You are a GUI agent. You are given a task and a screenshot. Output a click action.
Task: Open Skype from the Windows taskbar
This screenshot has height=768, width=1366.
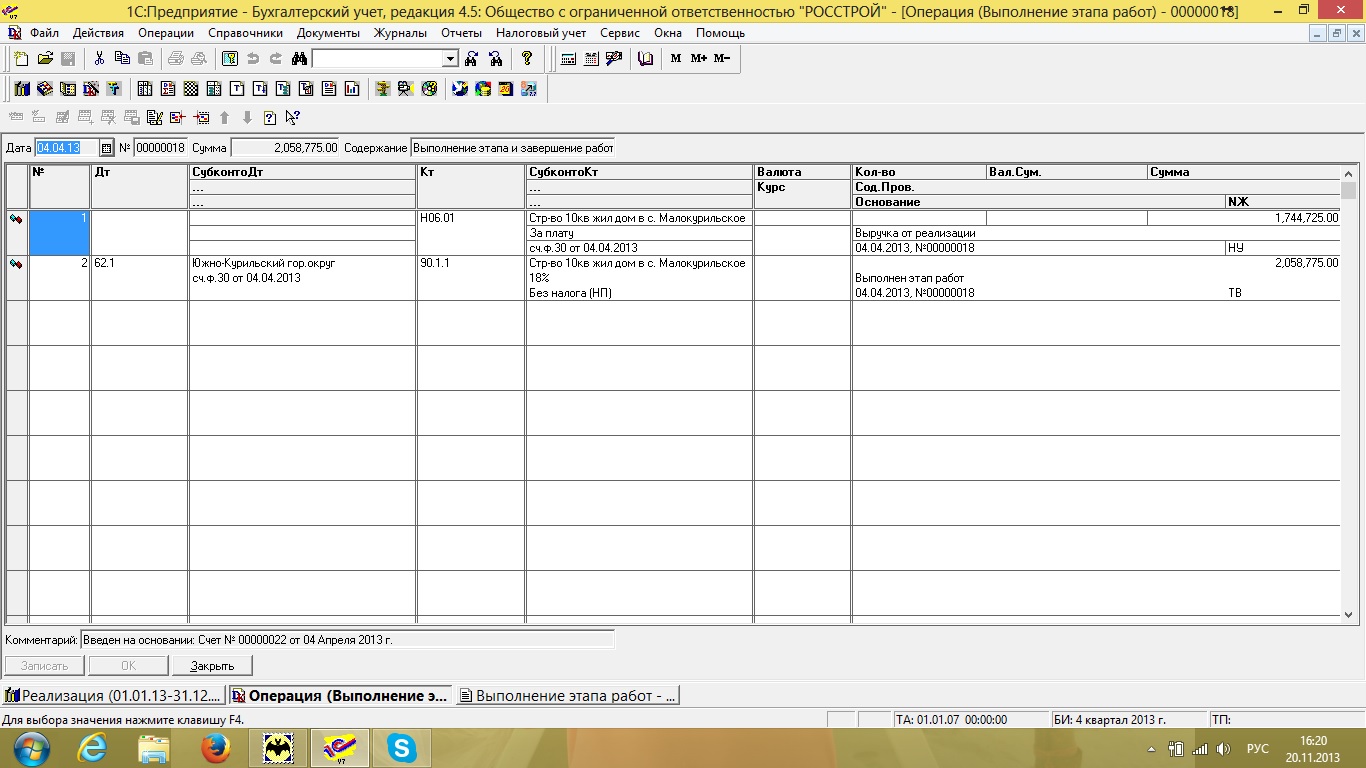[x=402, y=747]
